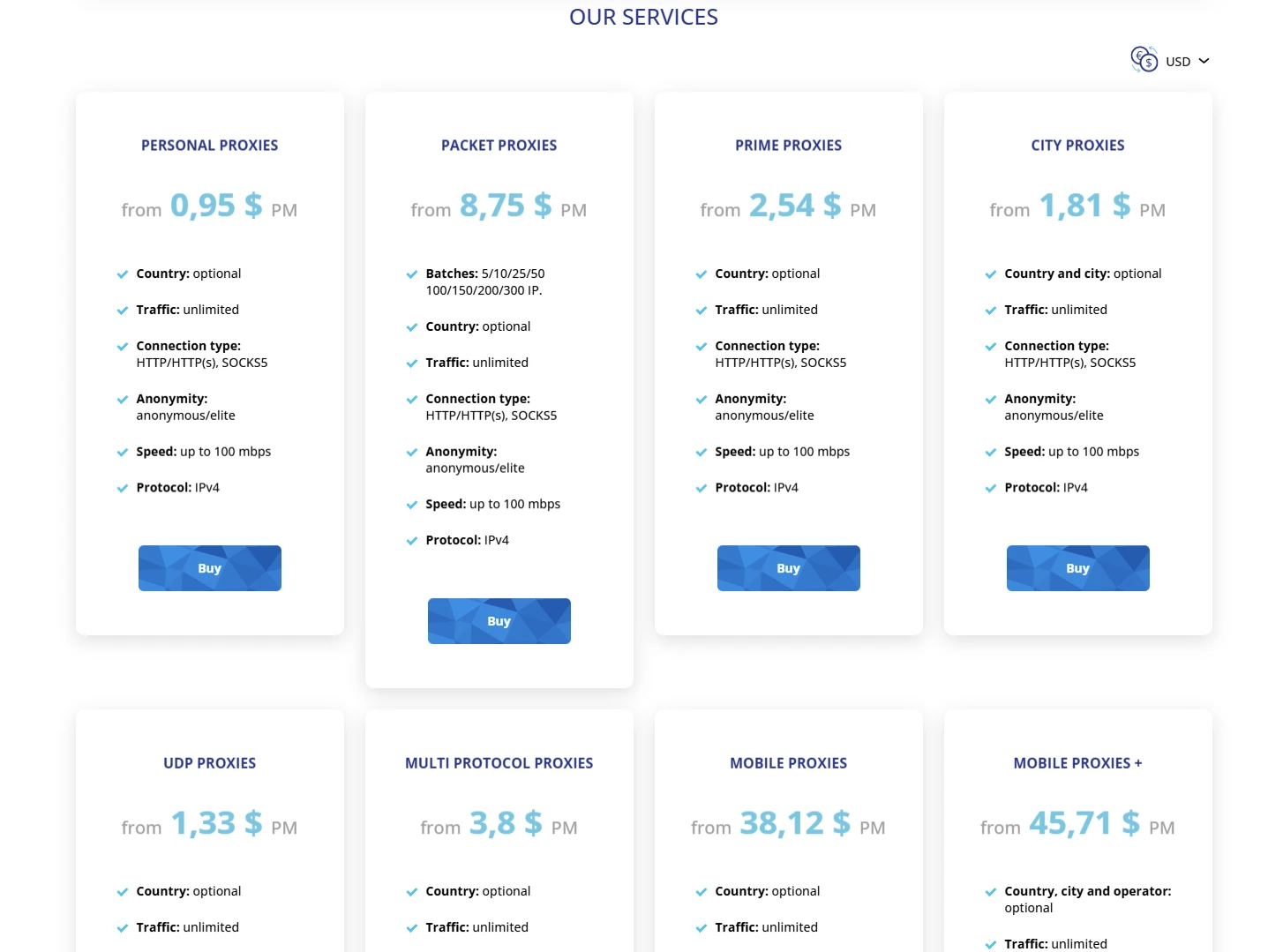Open the PACKET PROXIES heading
The width and height of the screenshot is (1268, 952).
499,146
